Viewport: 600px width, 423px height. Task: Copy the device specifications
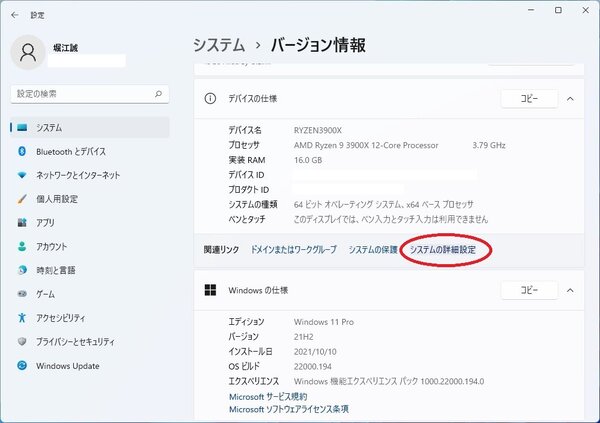tap(529, 99)
